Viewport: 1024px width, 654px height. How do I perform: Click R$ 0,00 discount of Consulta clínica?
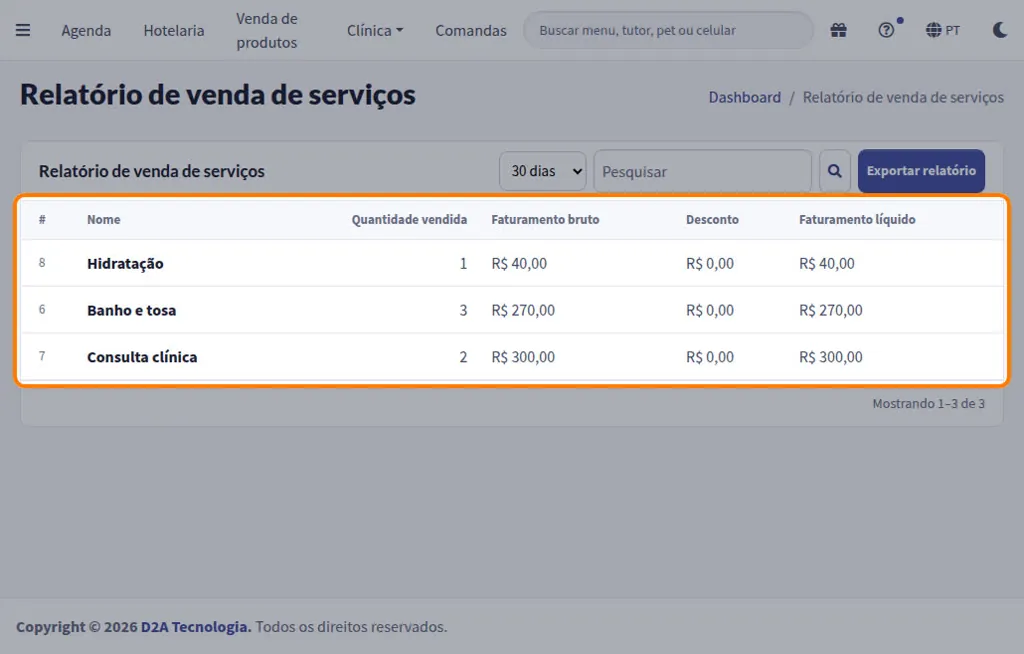(710, 357)
